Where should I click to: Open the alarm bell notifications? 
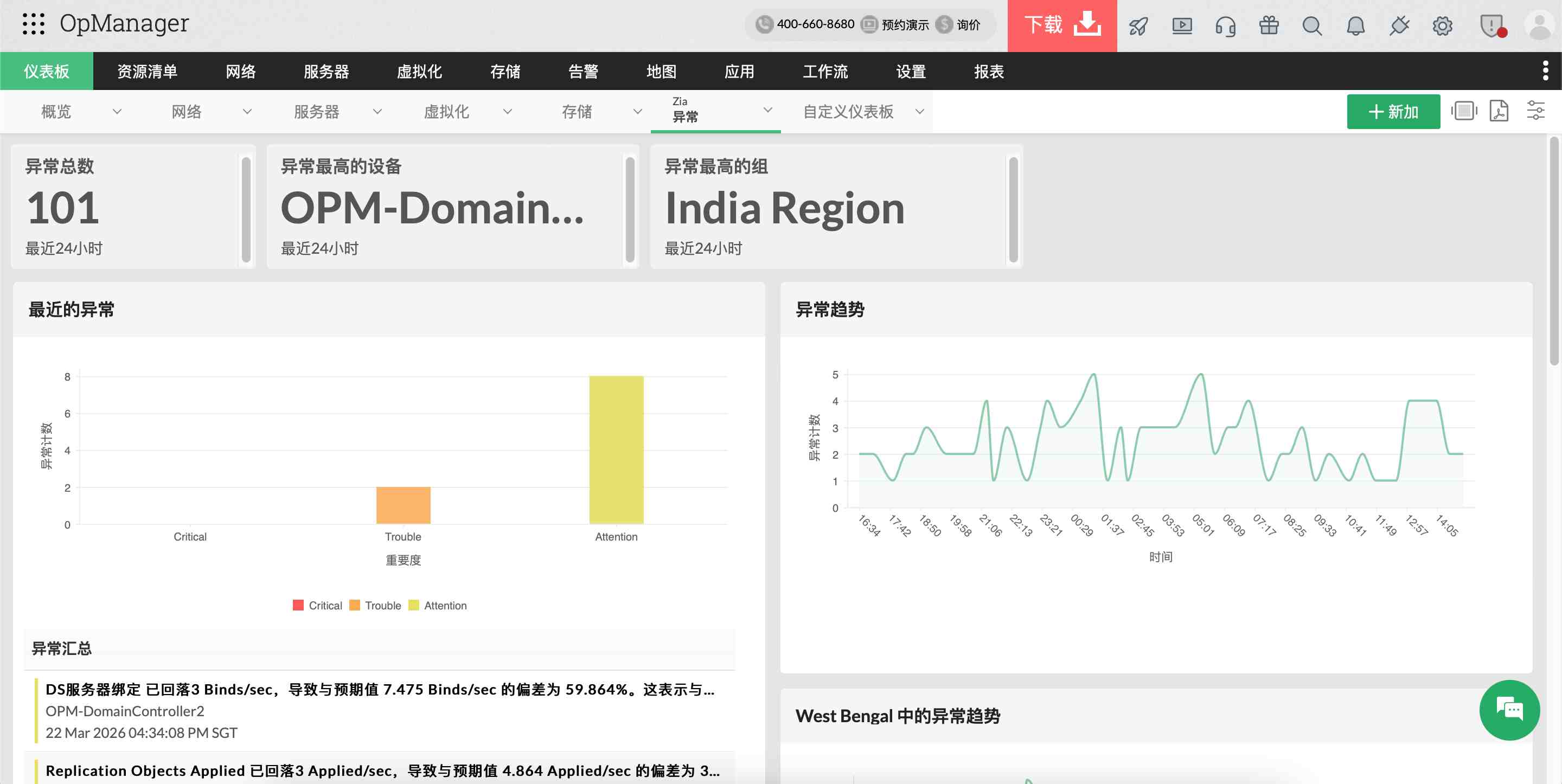pyautogui.click(x=1355, y=25)
